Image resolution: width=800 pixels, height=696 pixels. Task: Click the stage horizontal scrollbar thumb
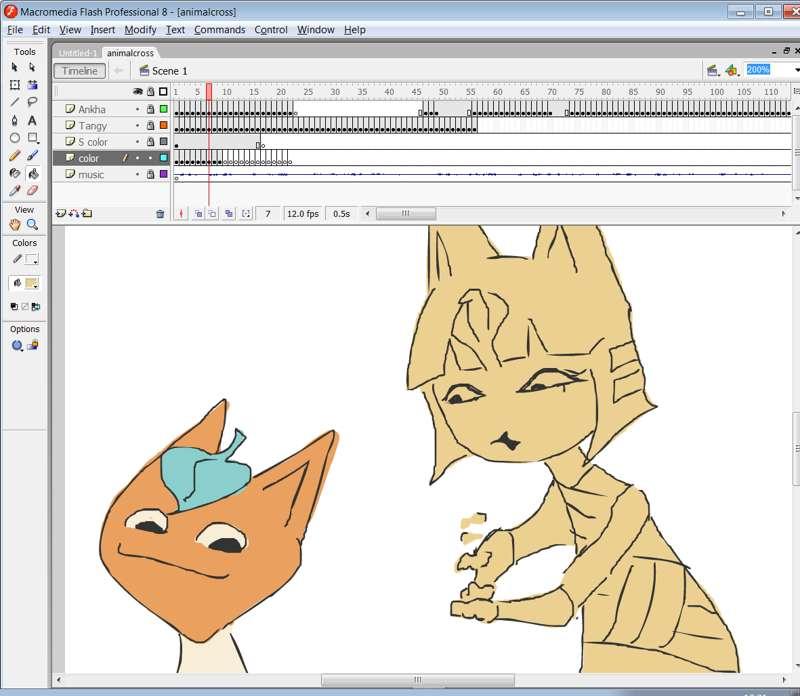click(x=418, y=680)
